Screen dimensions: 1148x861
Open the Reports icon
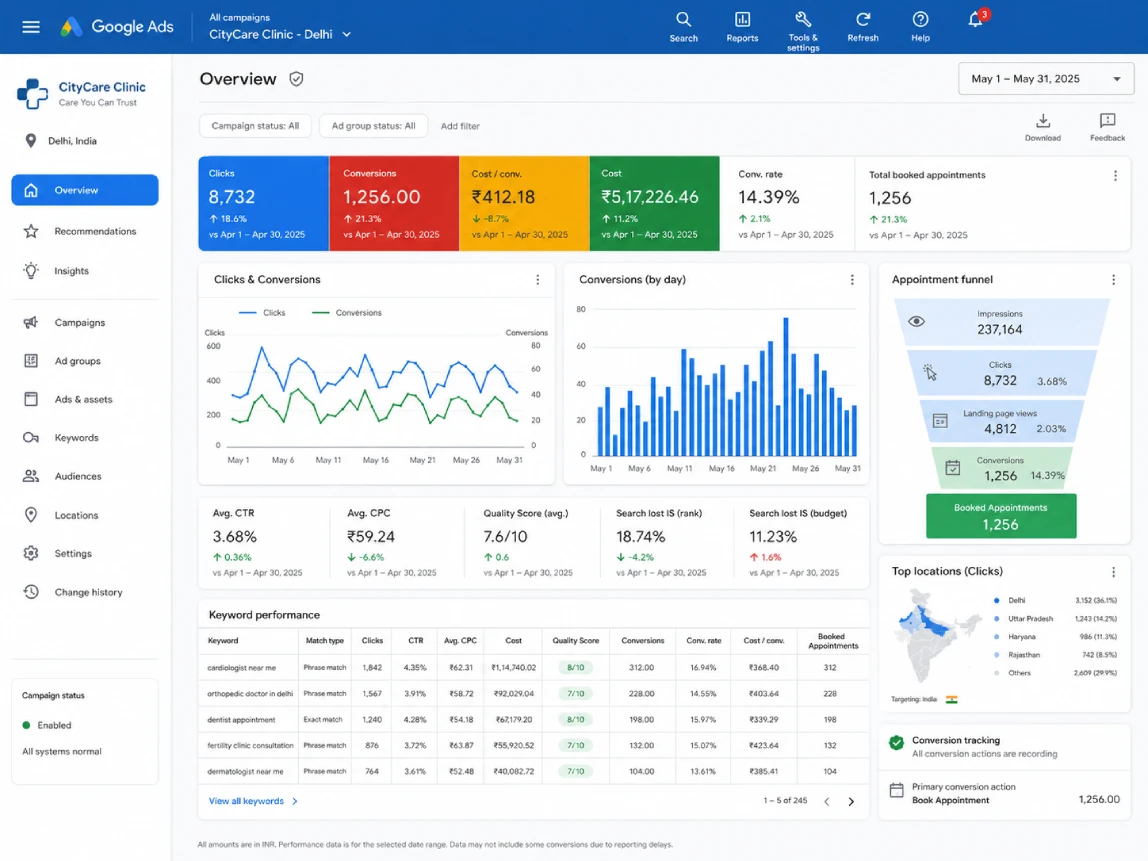(x=742, y=27)
